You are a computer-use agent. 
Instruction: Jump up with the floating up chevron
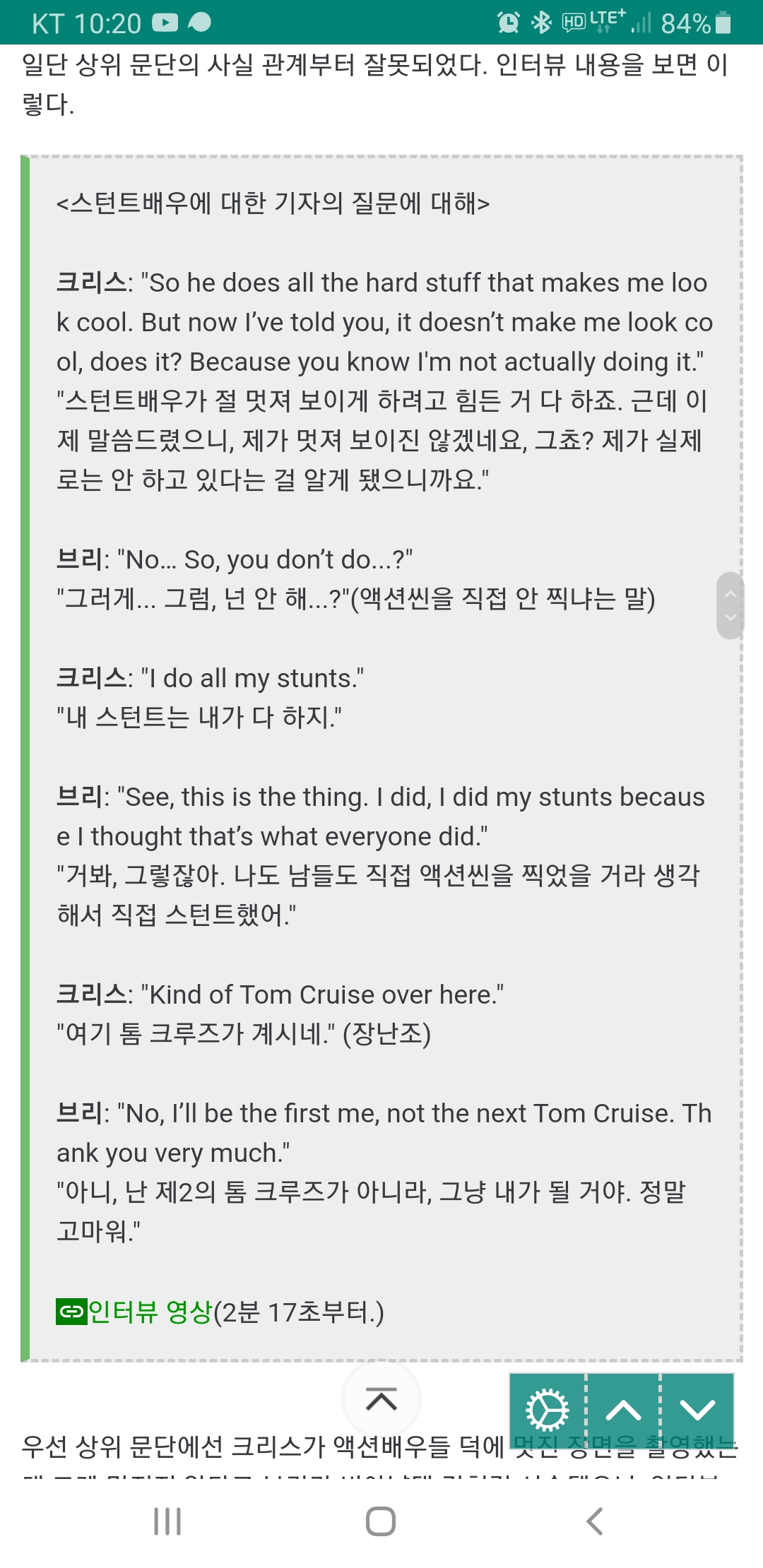[623, 1410]
